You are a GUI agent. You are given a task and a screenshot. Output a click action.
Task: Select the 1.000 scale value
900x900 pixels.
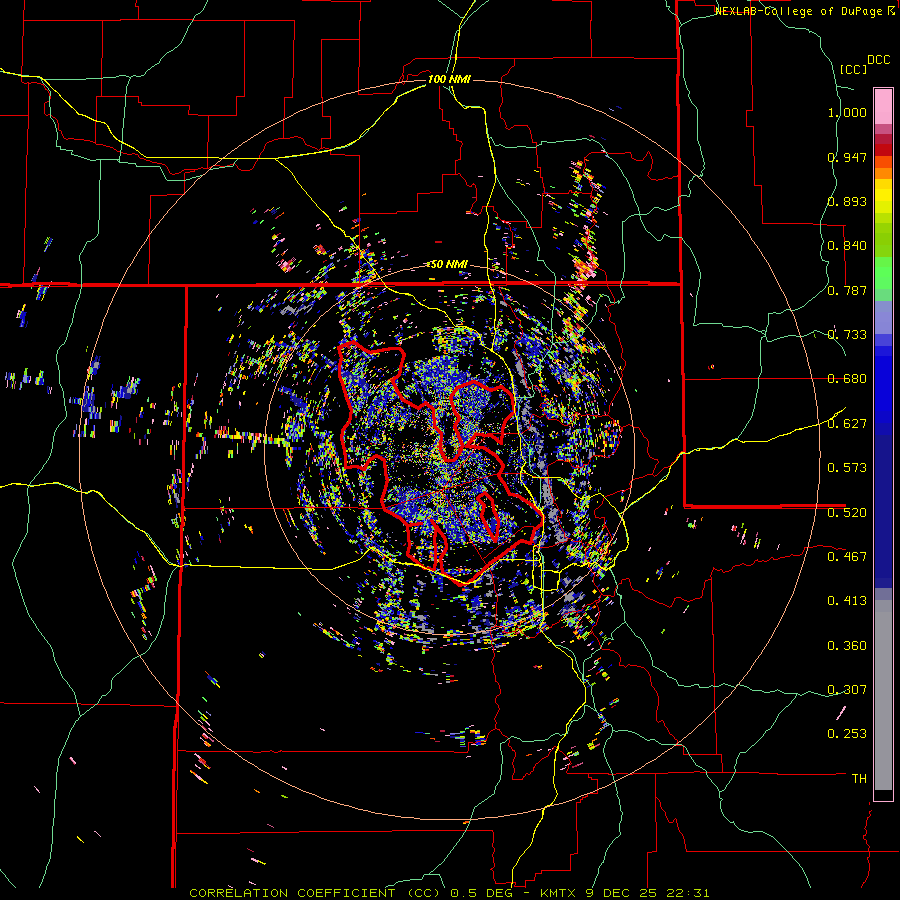coord(847,112)
